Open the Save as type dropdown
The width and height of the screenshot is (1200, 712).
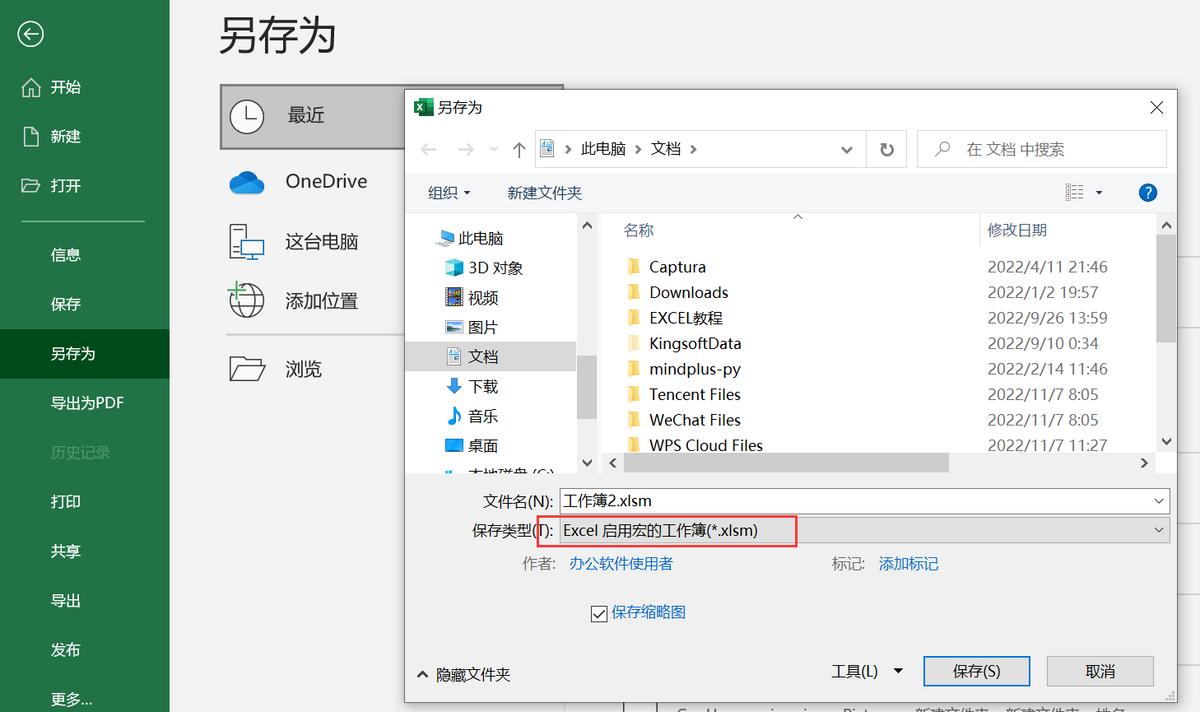pyautogui.click(x=1158, y=530)
